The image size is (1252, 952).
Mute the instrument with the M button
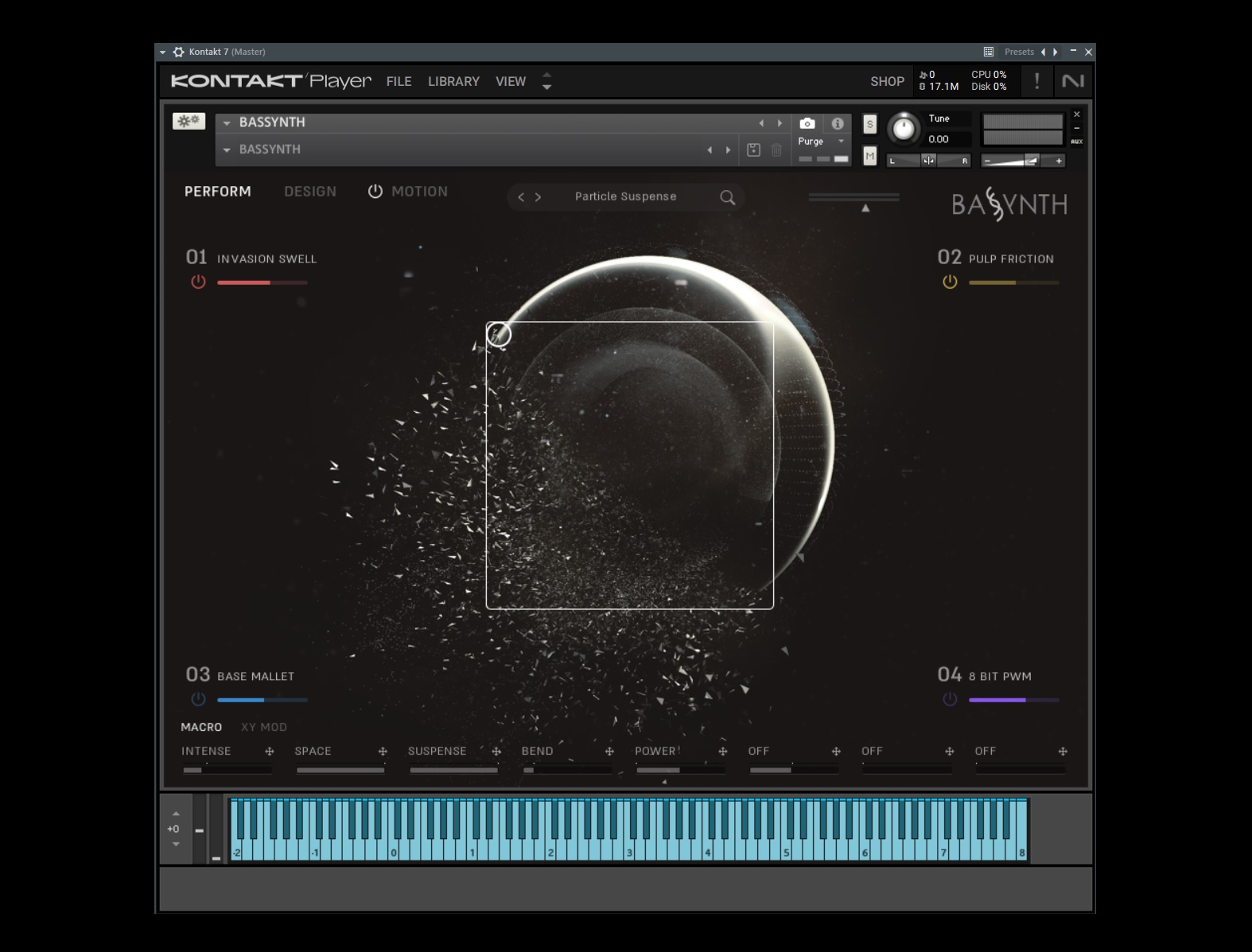(869, 156)
